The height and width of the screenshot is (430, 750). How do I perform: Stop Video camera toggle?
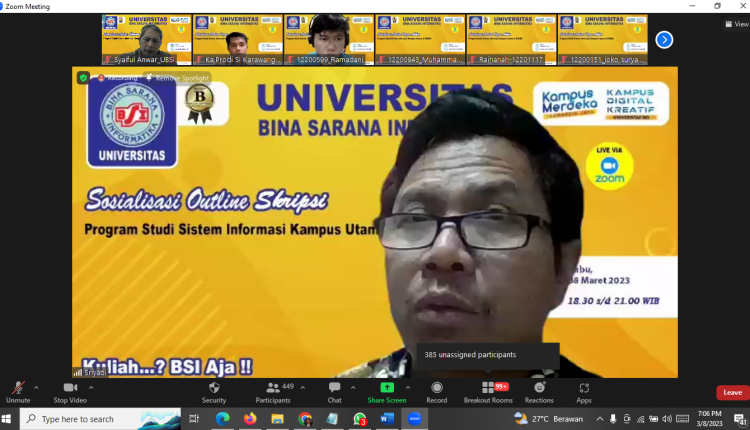pos(70,392)
